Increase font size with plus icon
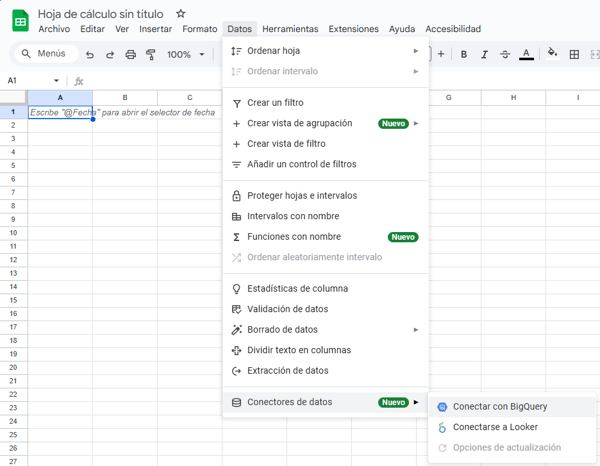 click(441, 54)
